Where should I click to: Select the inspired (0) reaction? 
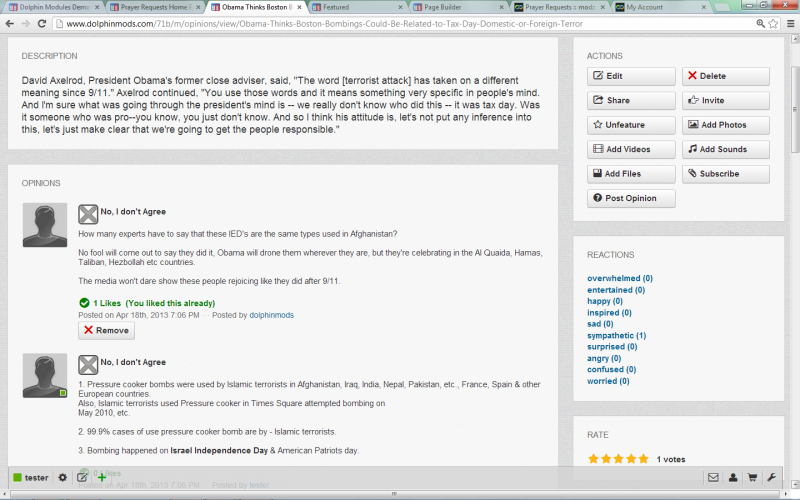click(x=609, y=313)
